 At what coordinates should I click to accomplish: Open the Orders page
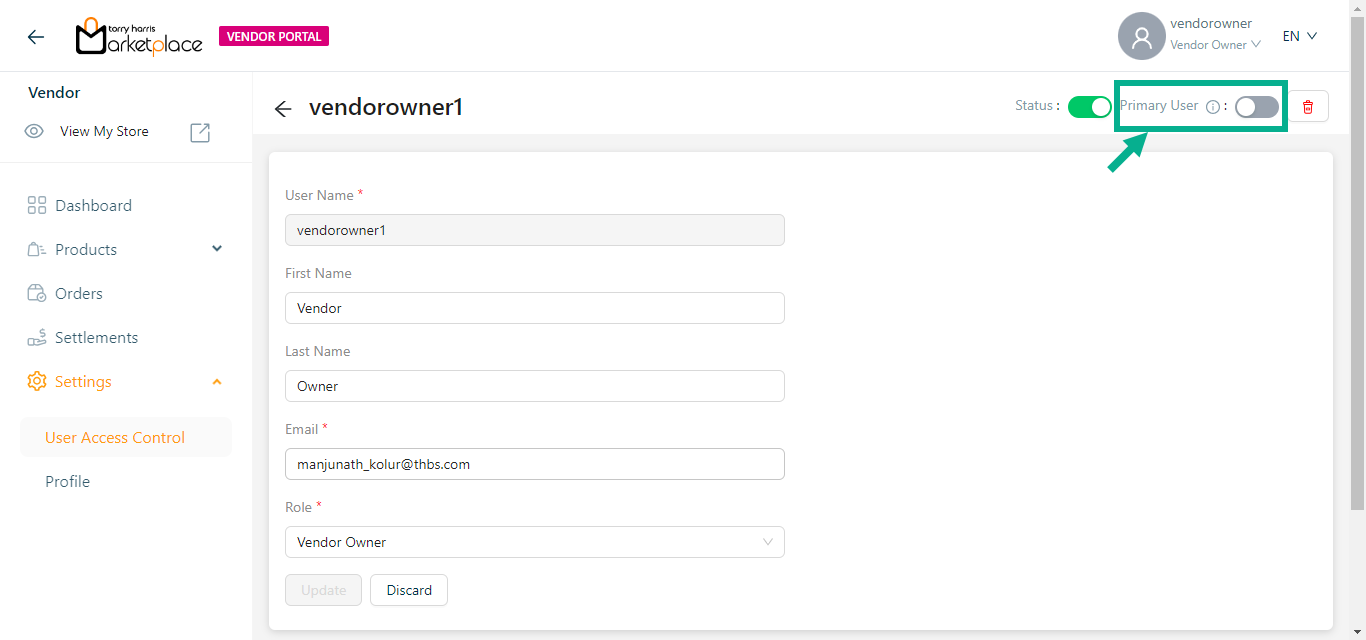pyautogui.click(x=79, y=294)
